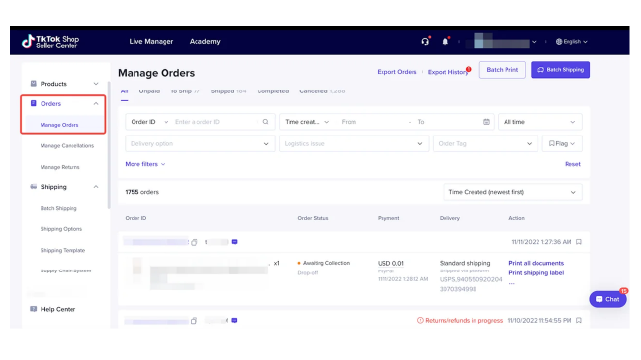
Task: Click the Products sidebar icon
Action: tap(34, 84)
